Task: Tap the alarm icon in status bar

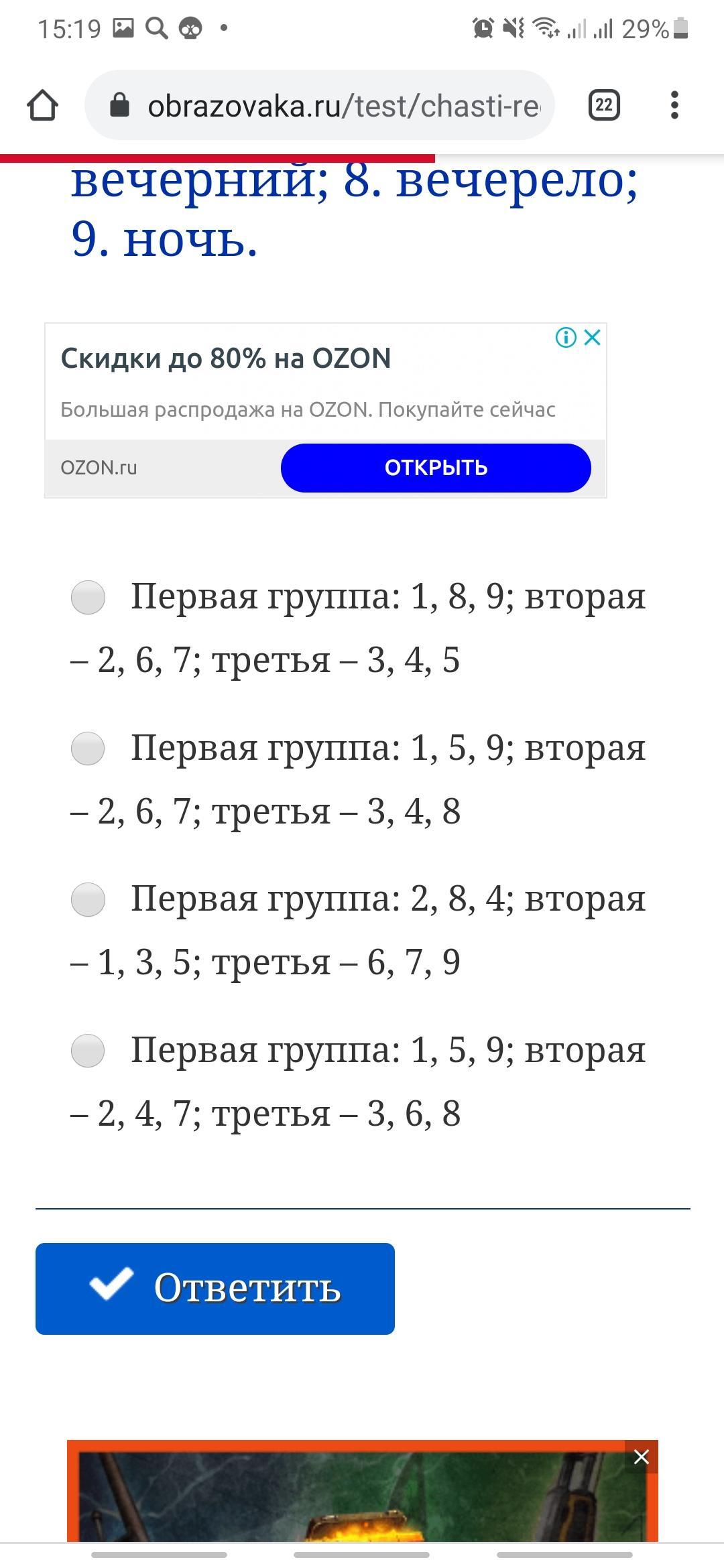Action: [483, 28]
